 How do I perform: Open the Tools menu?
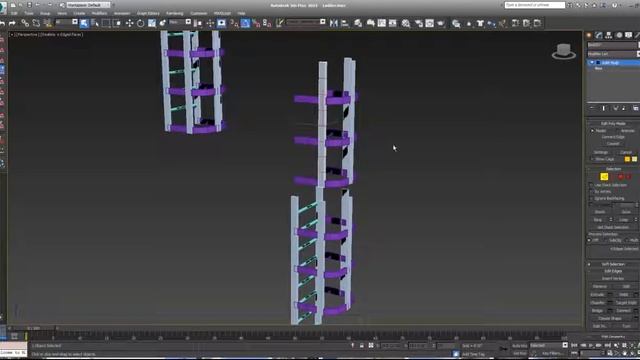point(29,13)
